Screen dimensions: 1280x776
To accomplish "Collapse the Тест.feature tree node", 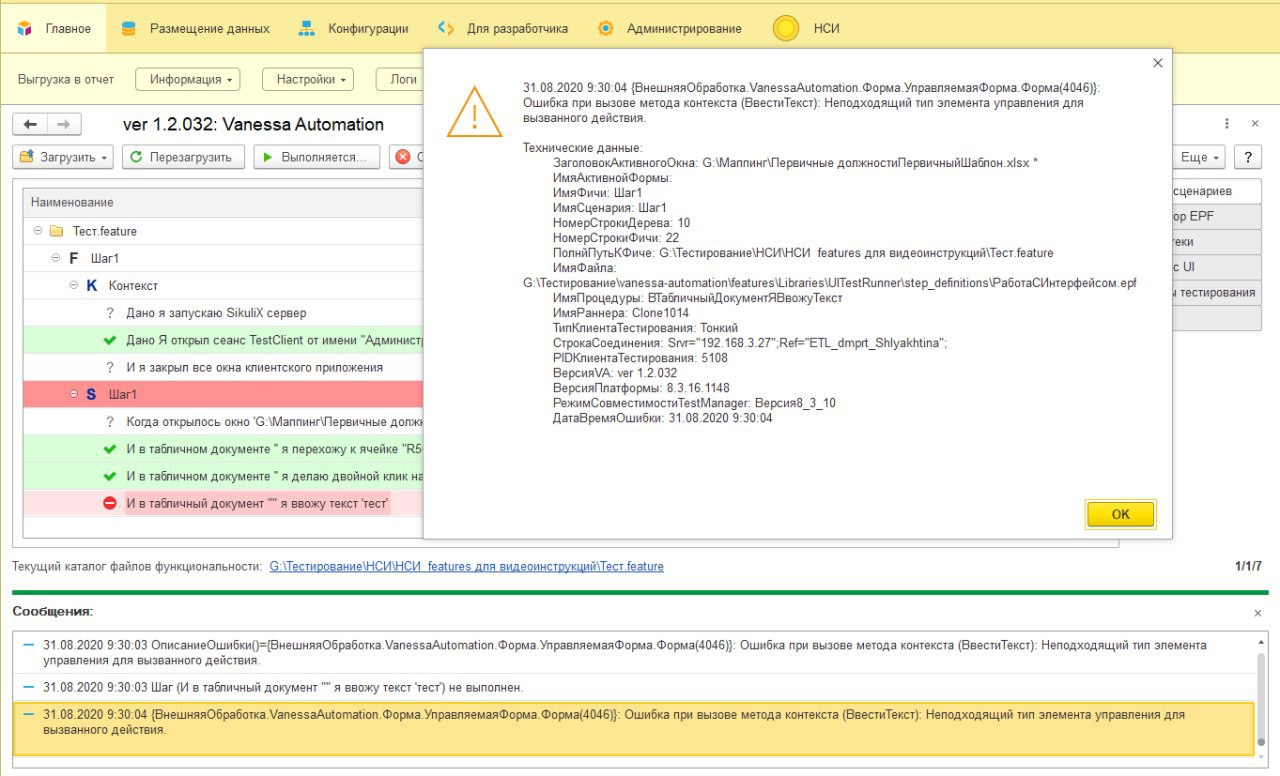I will click(x=38, y=231).
